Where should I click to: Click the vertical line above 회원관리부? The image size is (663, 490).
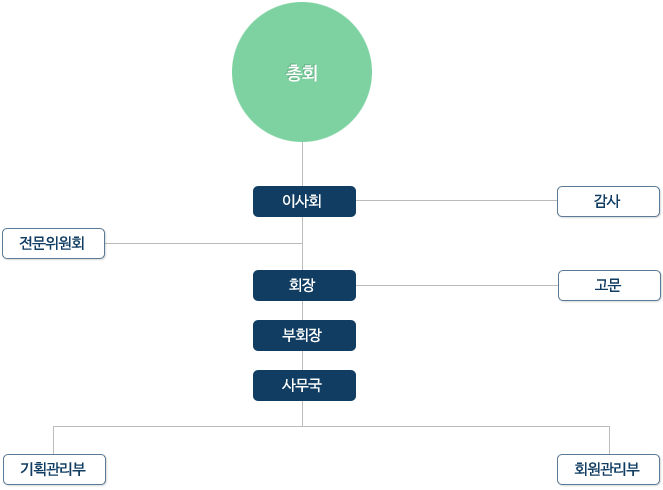point(609,441)
